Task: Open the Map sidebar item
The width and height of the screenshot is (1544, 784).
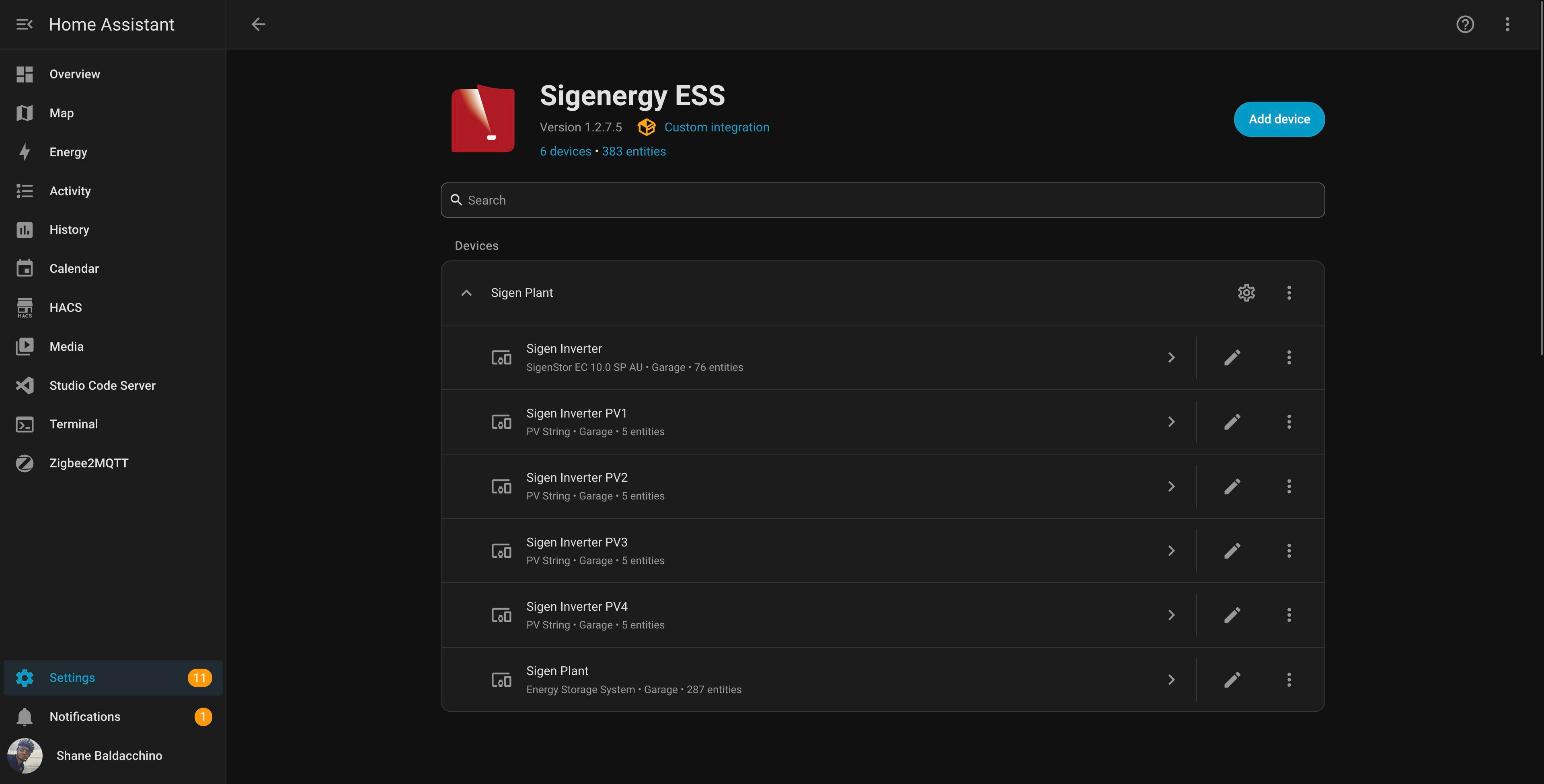Action: click(x=113, y=113)
